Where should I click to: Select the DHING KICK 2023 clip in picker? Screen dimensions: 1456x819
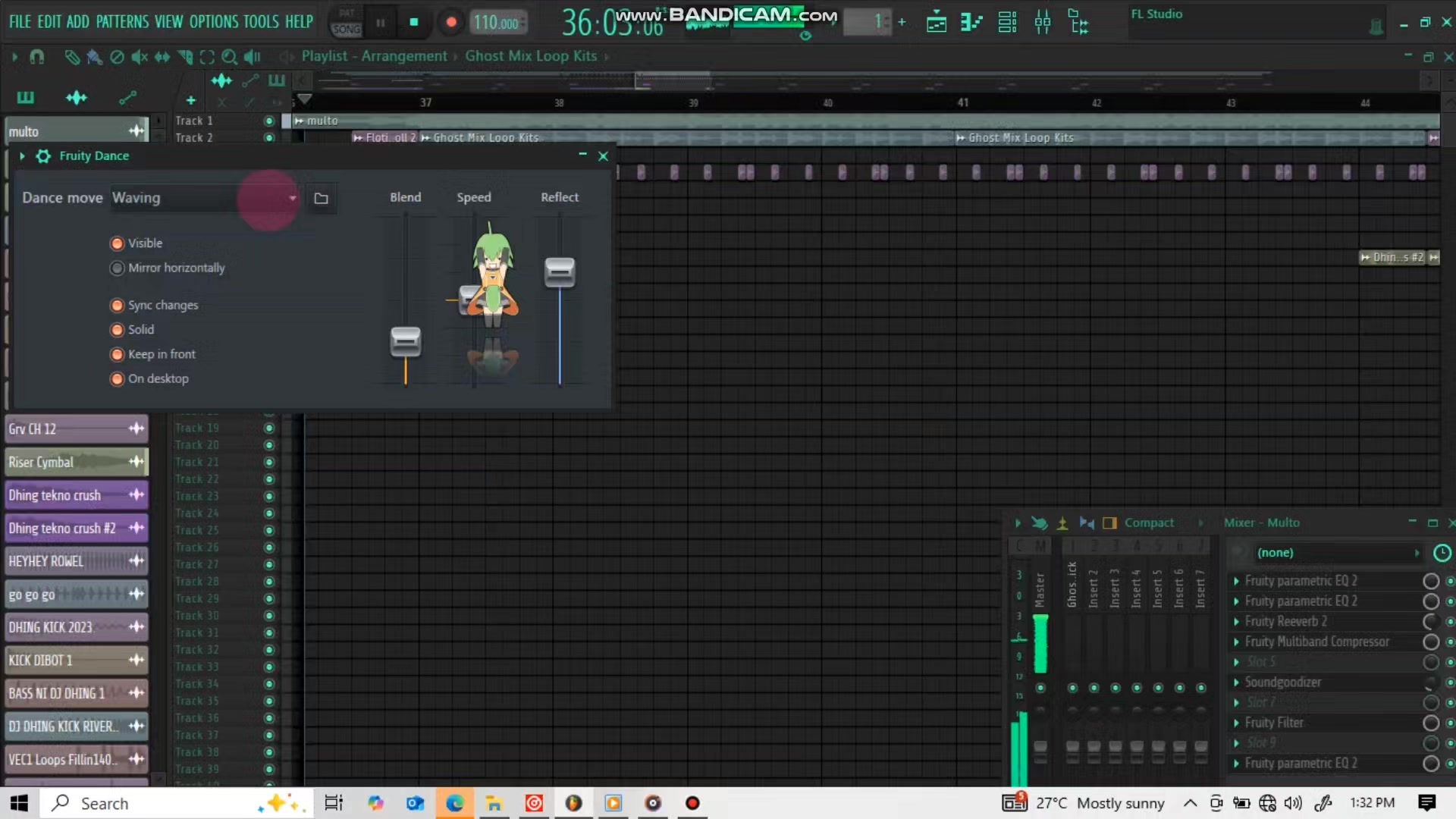click(76, 627)
